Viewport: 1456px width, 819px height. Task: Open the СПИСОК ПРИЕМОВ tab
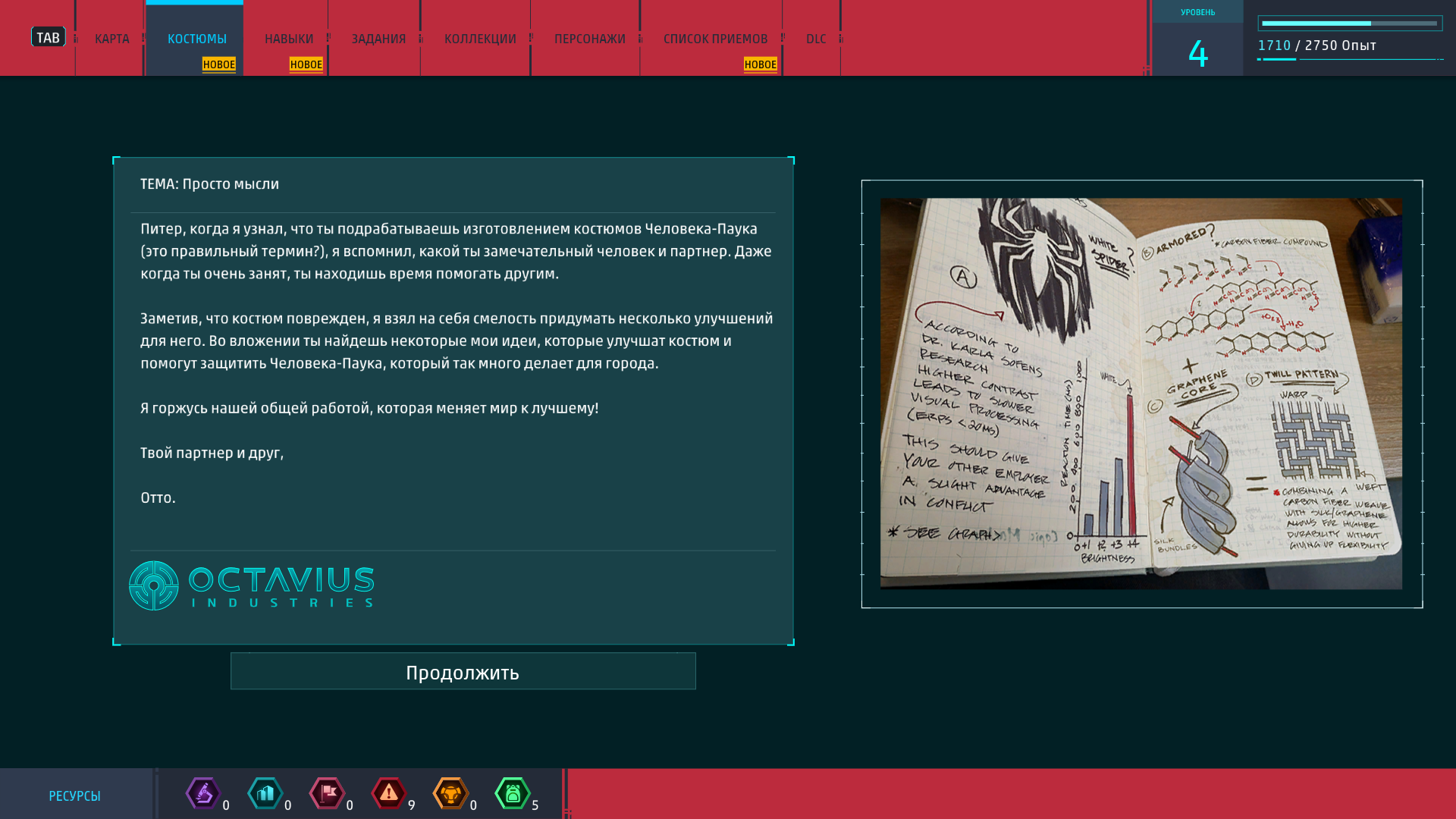715,39
